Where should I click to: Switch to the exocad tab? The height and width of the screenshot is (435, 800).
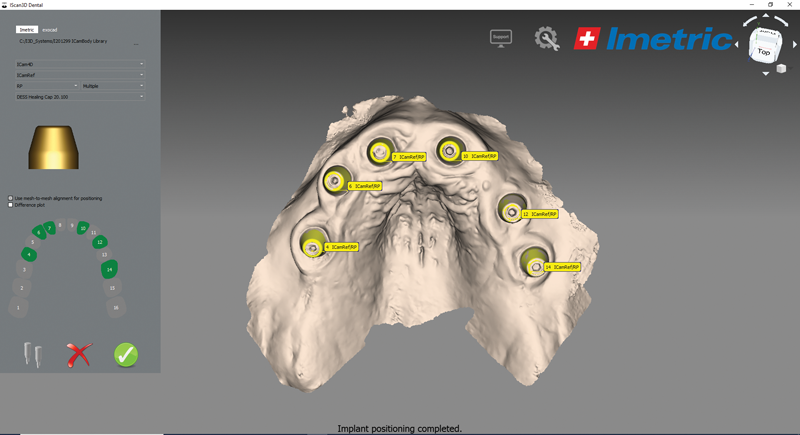click(50, 30)
